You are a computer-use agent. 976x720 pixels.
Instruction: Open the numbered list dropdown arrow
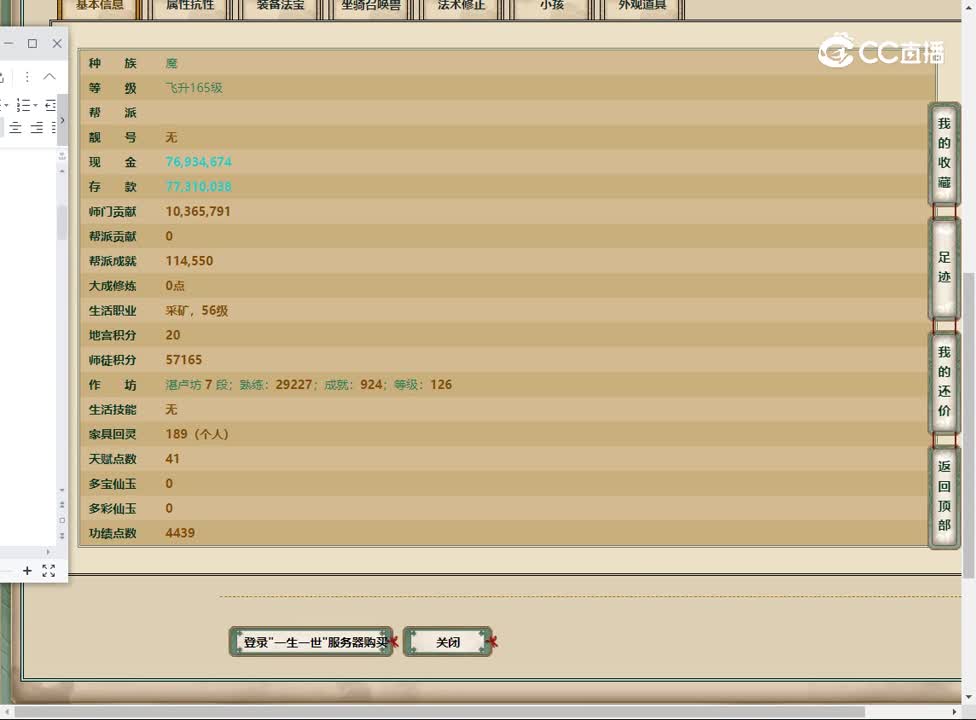pyautogui.click(x=35, y=105)
